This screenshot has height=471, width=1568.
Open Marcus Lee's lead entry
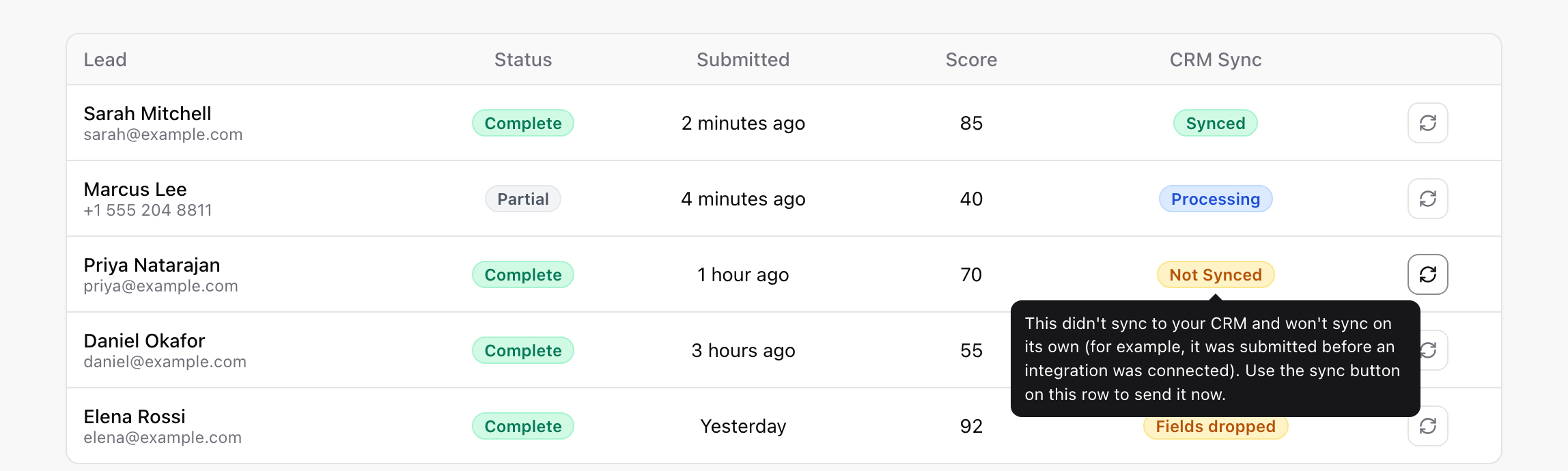point(135,189)
